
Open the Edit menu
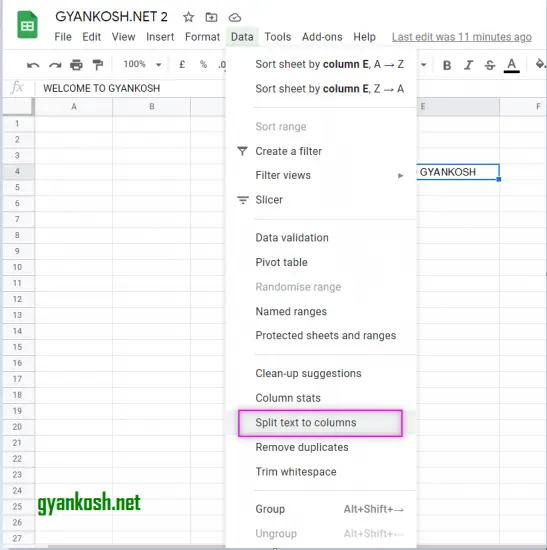[92, 37]
